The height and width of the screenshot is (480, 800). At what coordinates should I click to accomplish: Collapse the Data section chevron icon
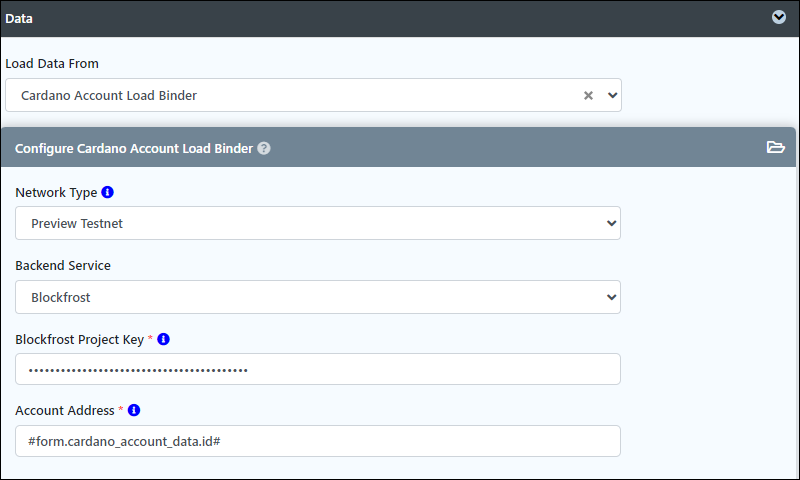tap(779, 17)
